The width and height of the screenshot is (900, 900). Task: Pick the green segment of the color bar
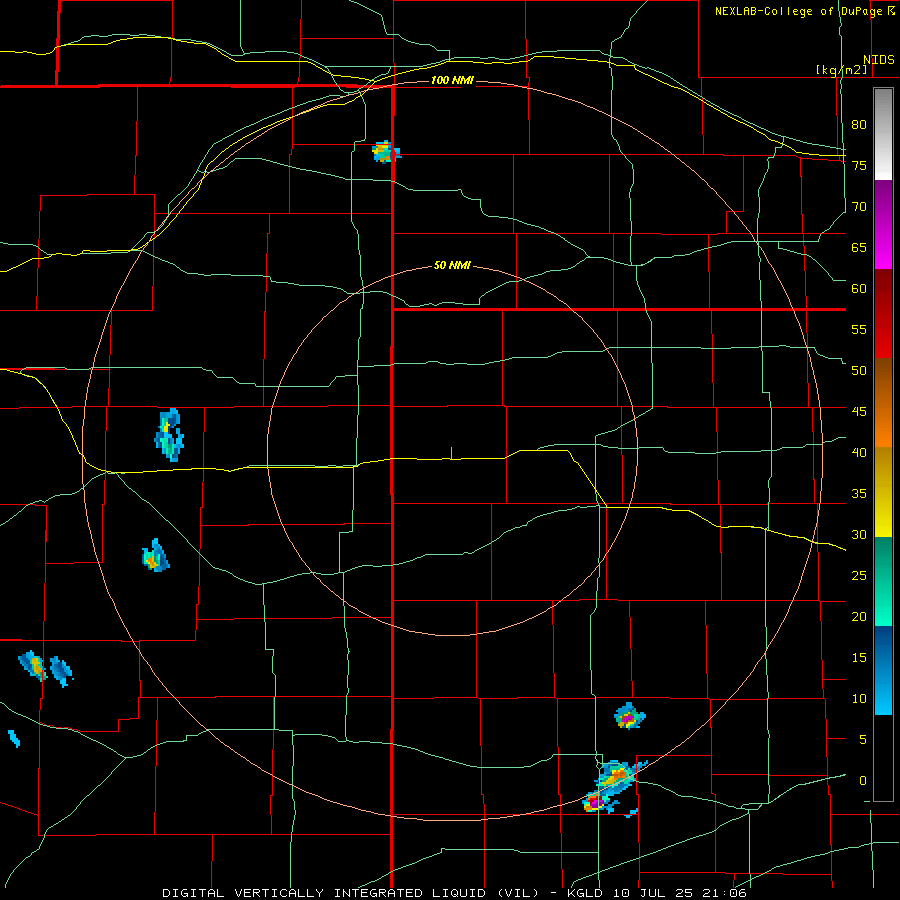click(x=883, y=581)
